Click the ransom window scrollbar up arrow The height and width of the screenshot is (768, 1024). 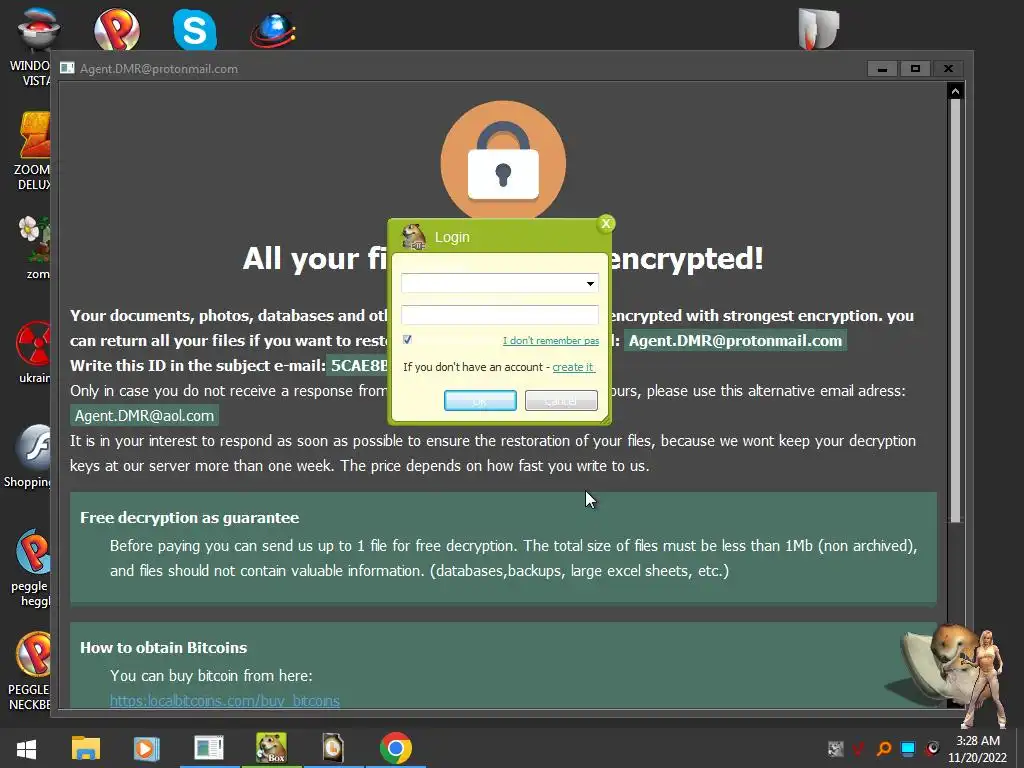coord(955,91)
